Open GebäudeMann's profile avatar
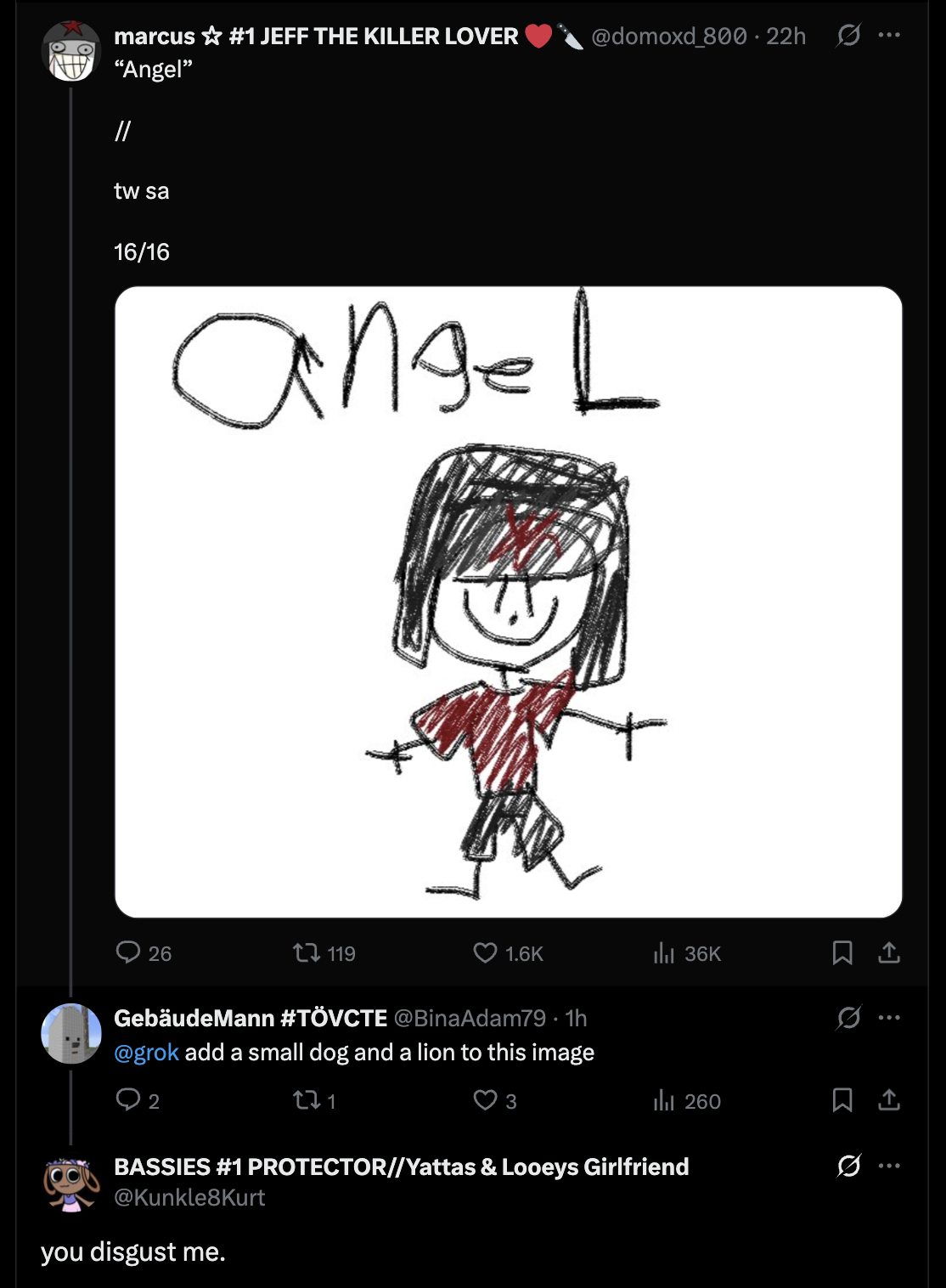Screen dimensions: 946x1288 click(x=71, y=1033)
